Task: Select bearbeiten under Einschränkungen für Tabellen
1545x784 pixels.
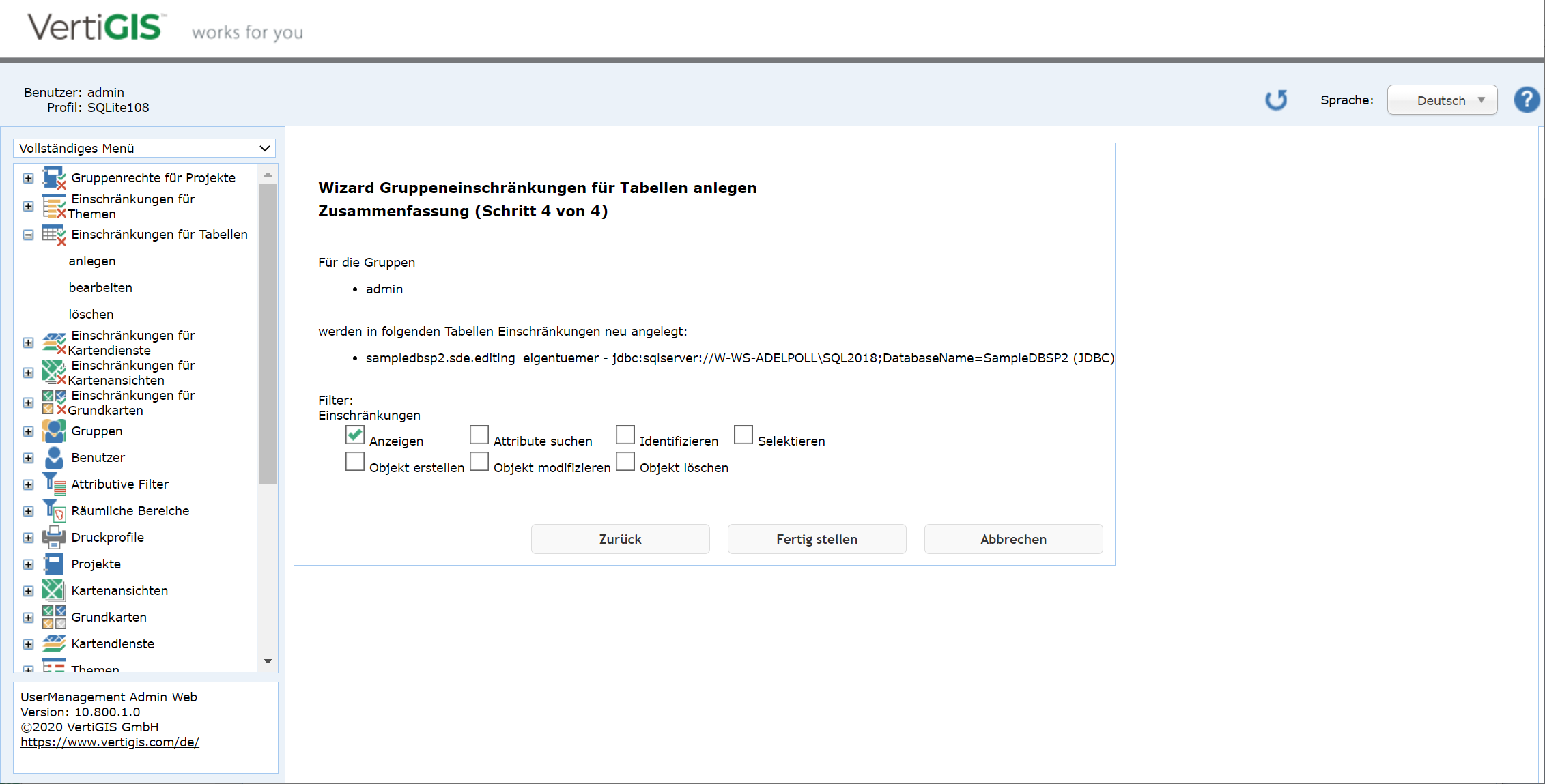Action: point(100,288)
